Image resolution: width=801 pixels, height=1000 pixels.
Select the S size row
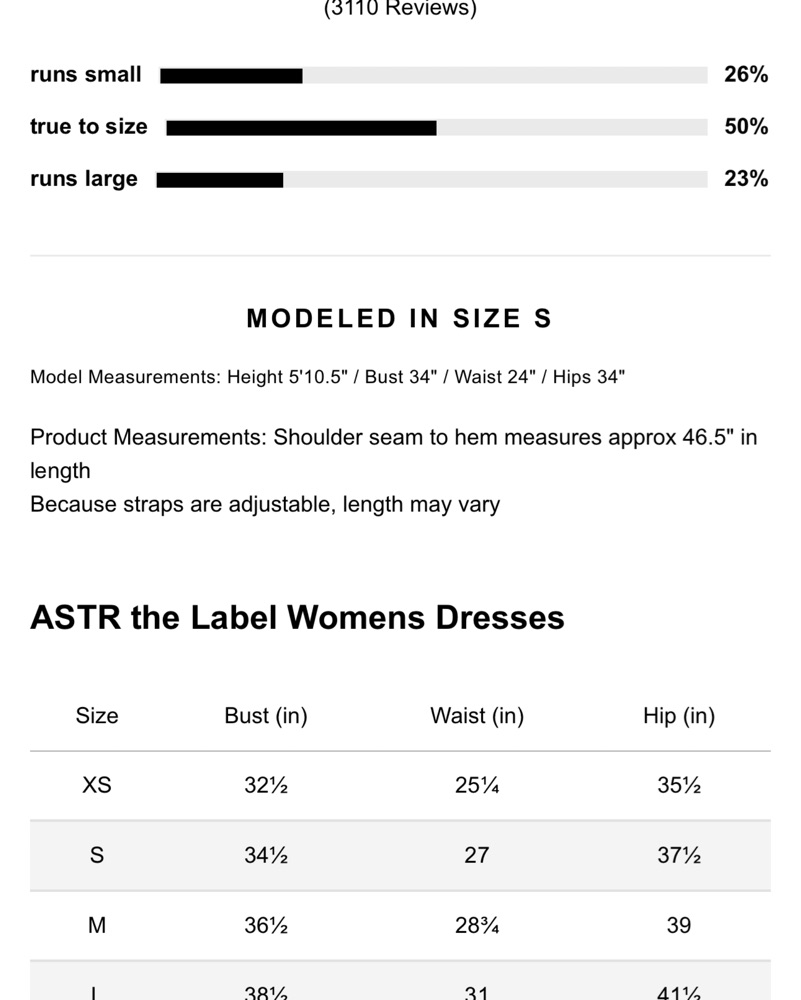tap(400, 855)
